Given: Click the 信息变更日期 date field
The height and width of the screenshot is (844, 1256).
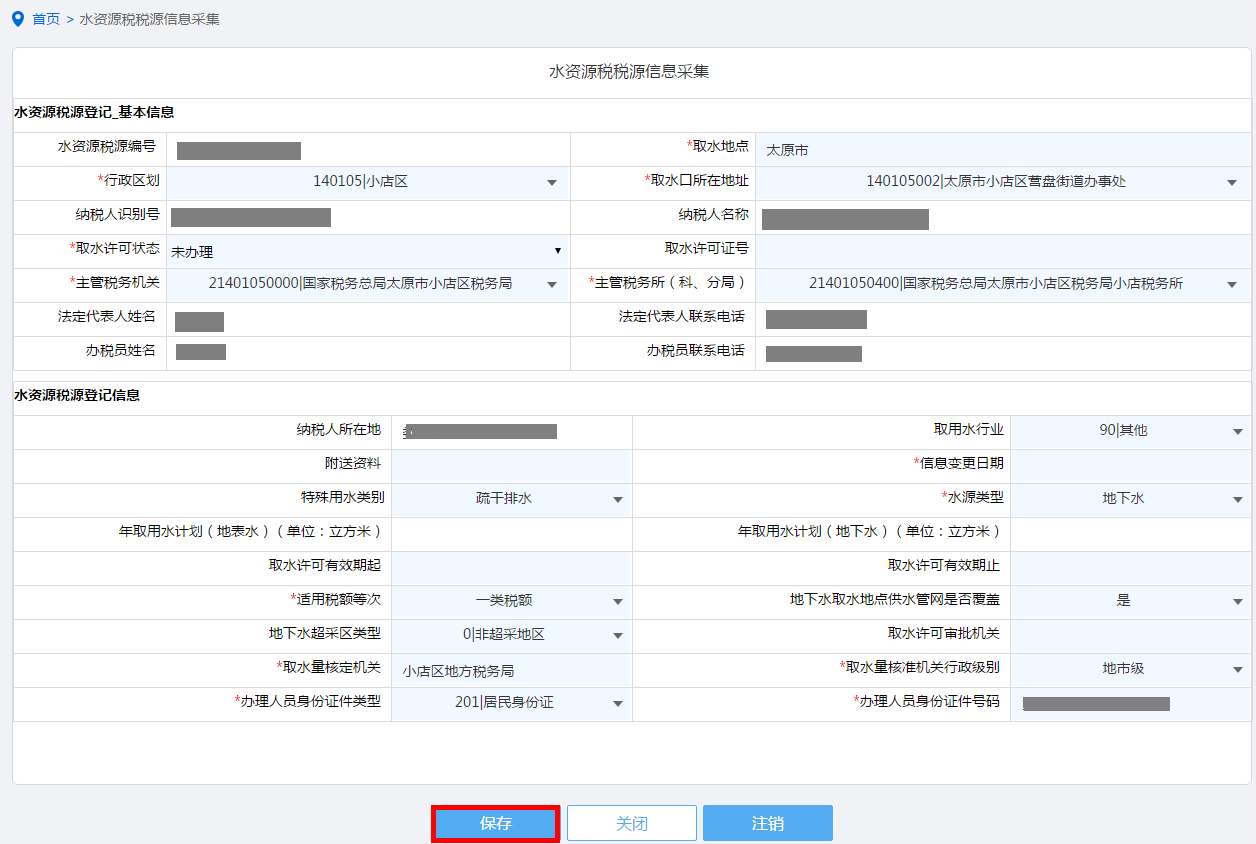Looking at the screenshot, I should click(1130, 465).
